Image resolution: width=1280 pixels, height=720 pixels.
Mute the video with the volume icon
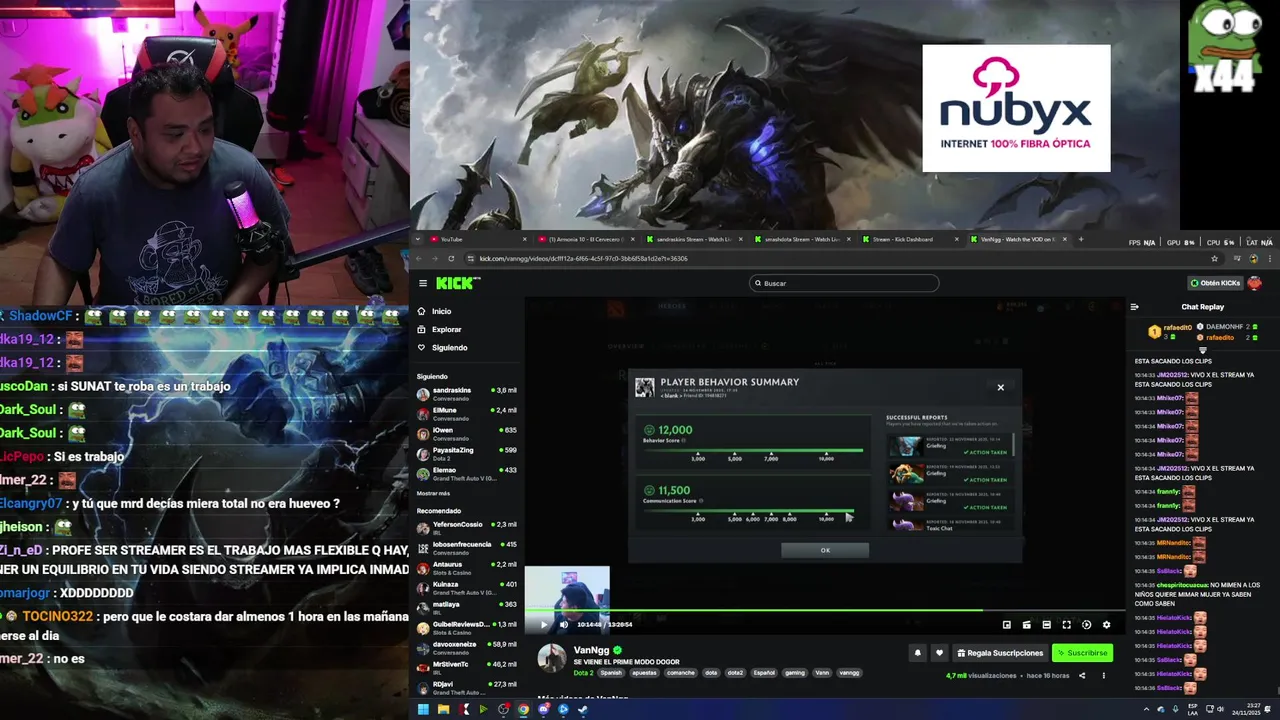pyautogui.click(x=563, y=625)
